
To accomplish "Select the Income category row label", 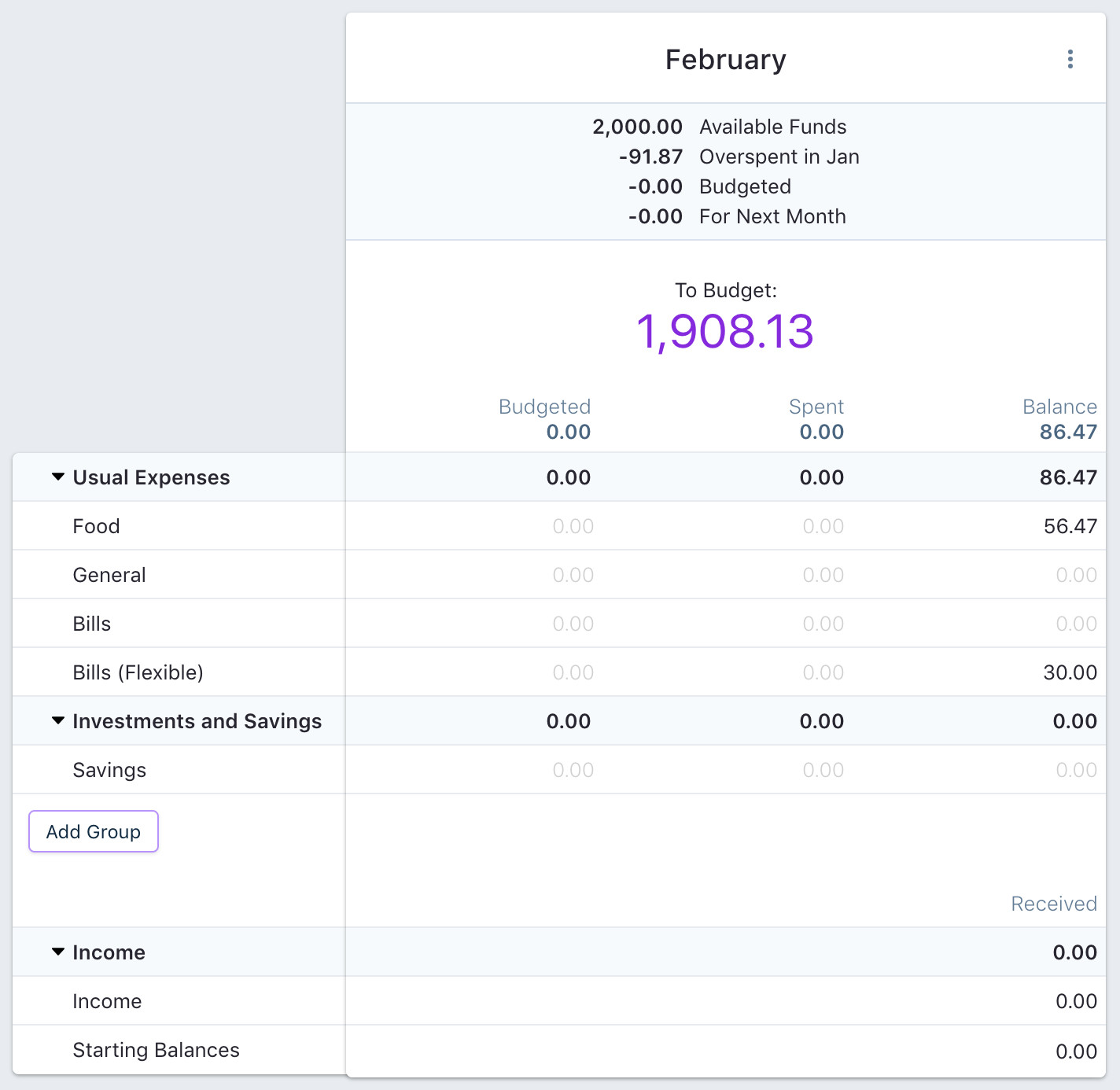I will (107, 1001).
